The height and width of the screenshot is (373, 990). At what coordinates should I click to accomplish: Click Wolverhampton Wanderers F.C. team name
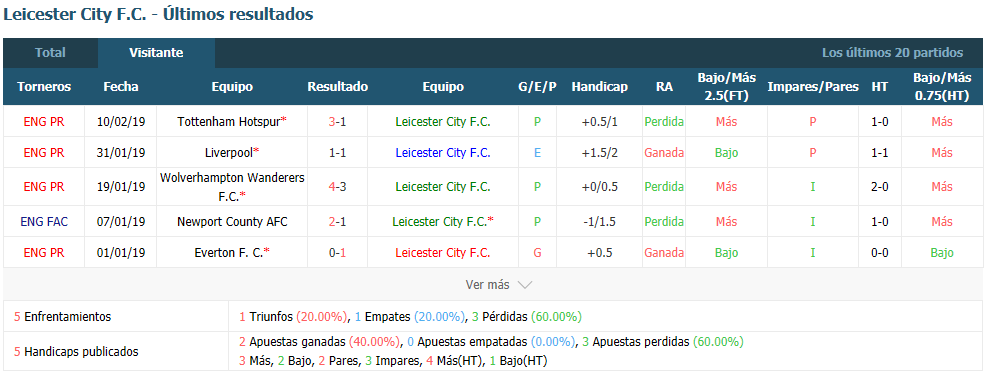pos(232,187)
